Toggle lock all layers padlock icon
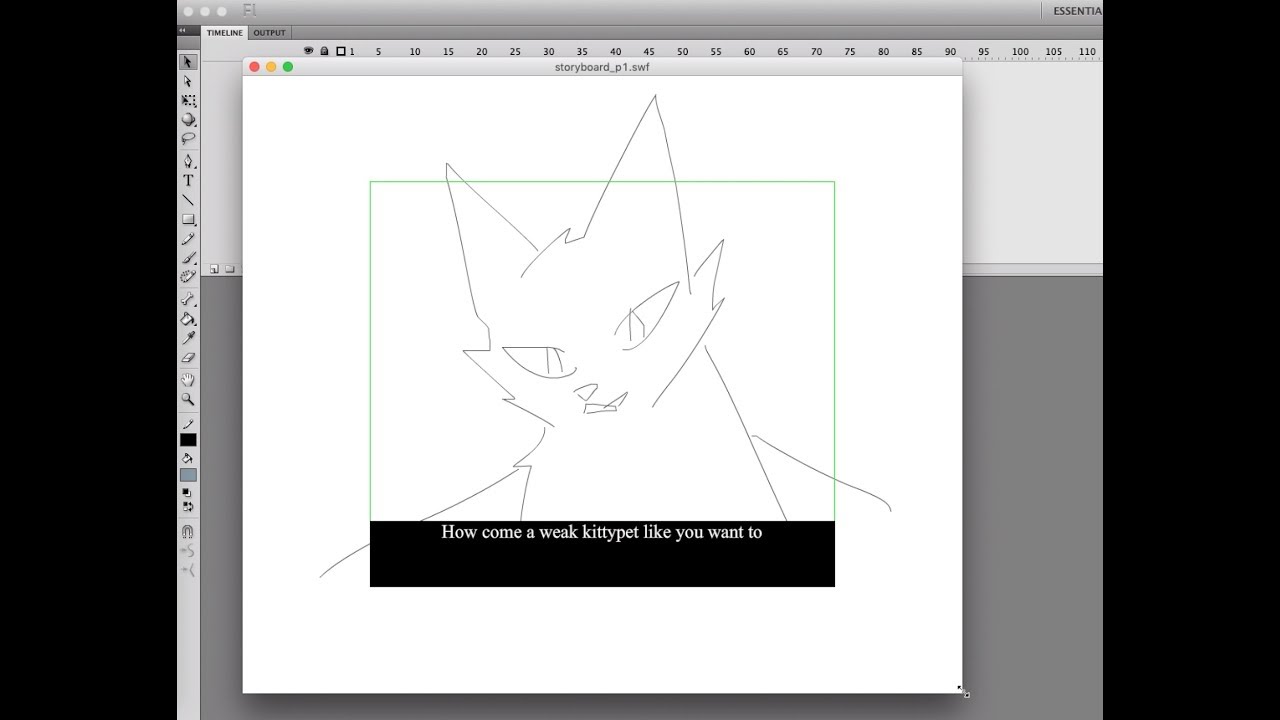The height and width of the screenshot is (720, 1280). [324, 51]
